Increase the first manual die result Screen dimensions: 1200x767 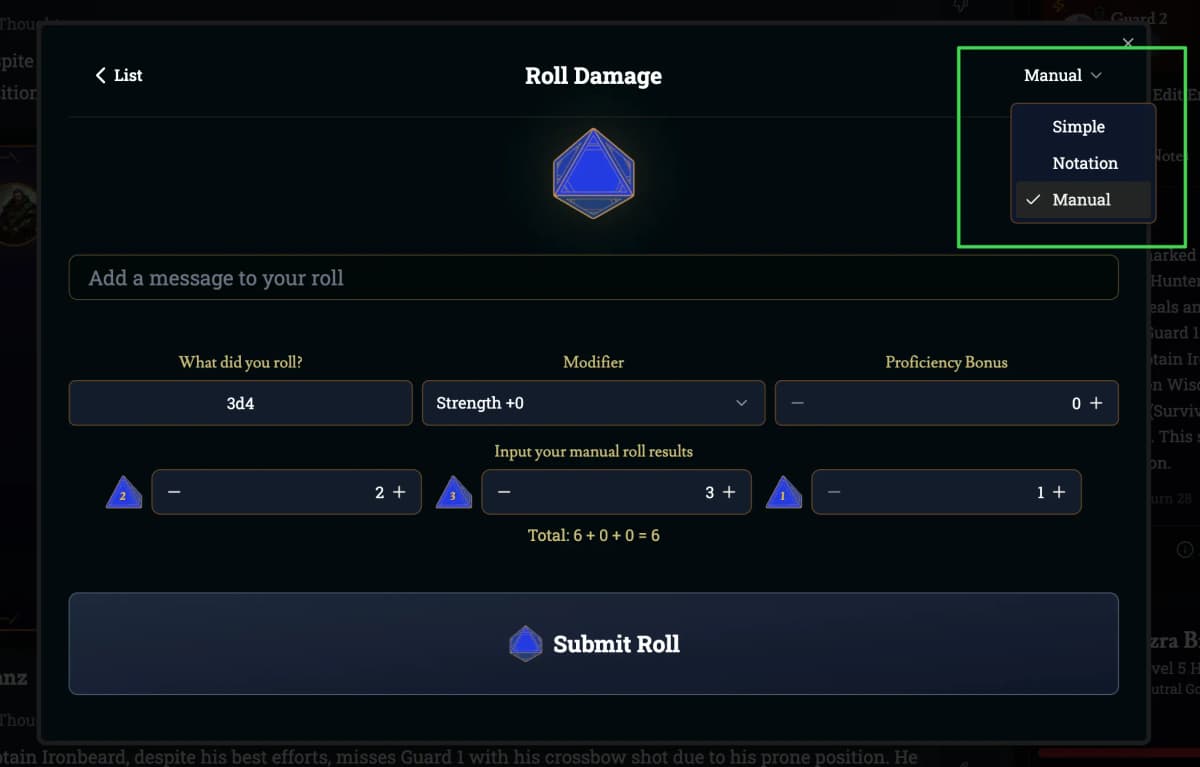pos(399,492)
